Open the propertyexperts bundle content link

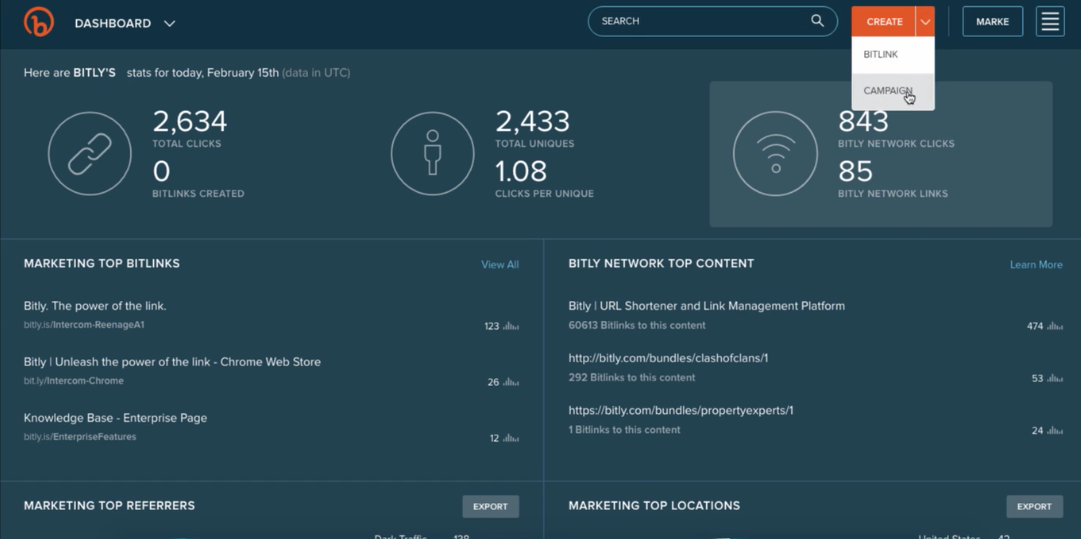pyautogui.click(x=681, y=411)
